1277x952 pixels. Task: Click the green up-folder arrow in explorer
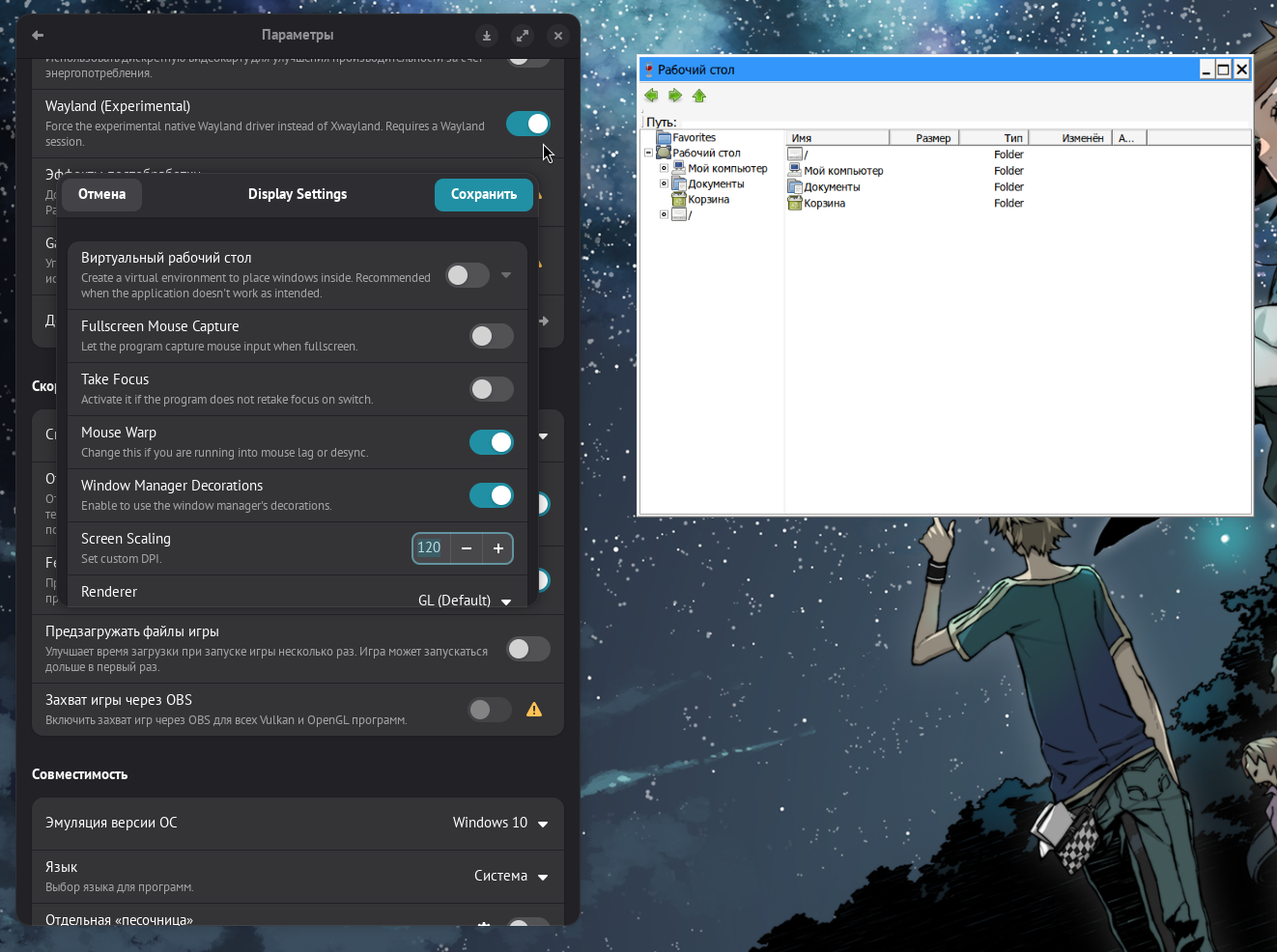tap(699, 96)
